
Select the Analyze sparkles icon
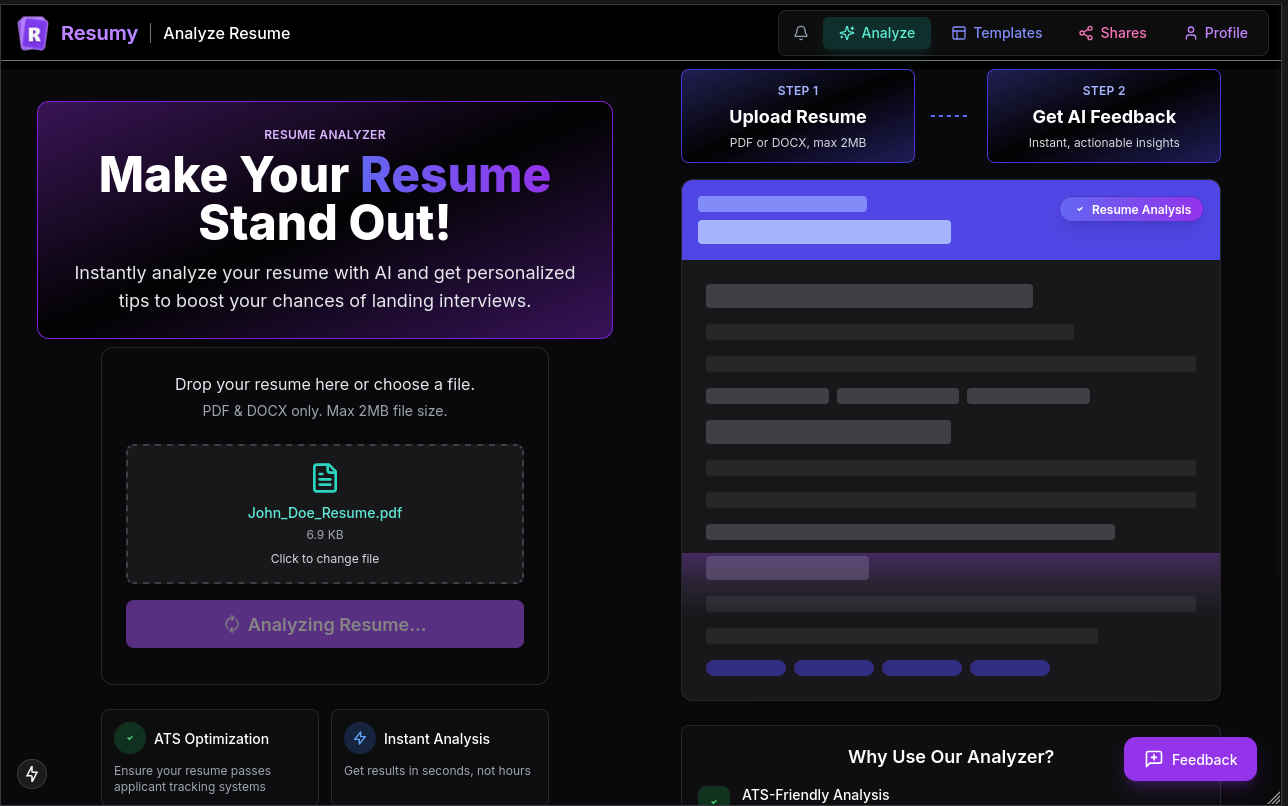click(849, 32)
